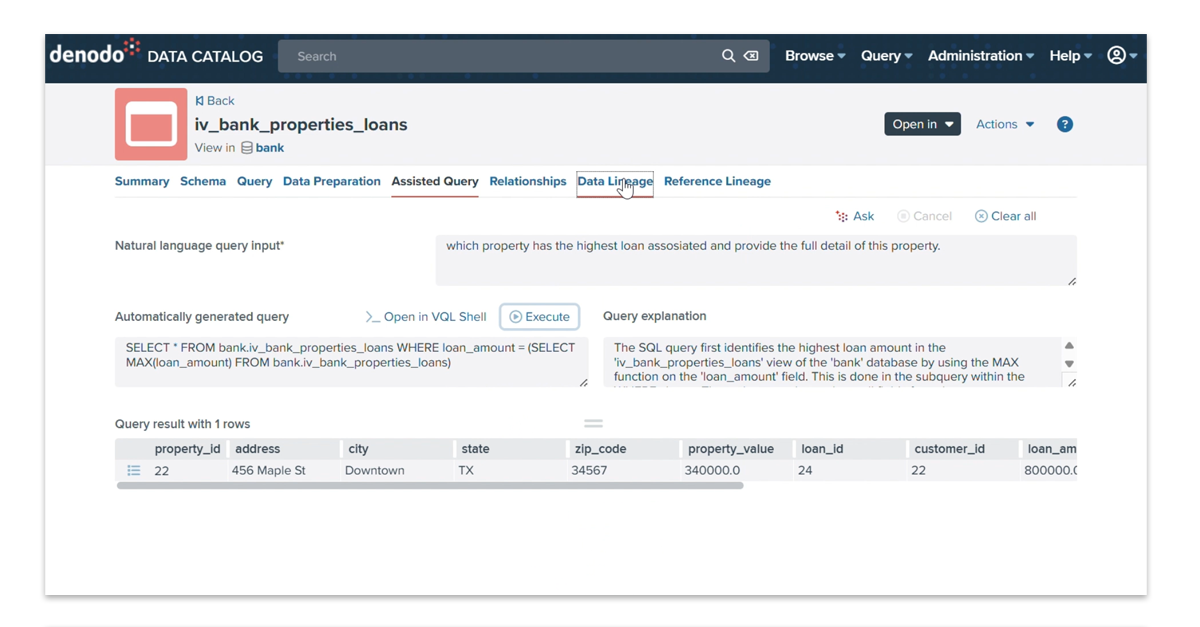Click the Ask assistant button

pyautogui.click(x=855, y=216)
